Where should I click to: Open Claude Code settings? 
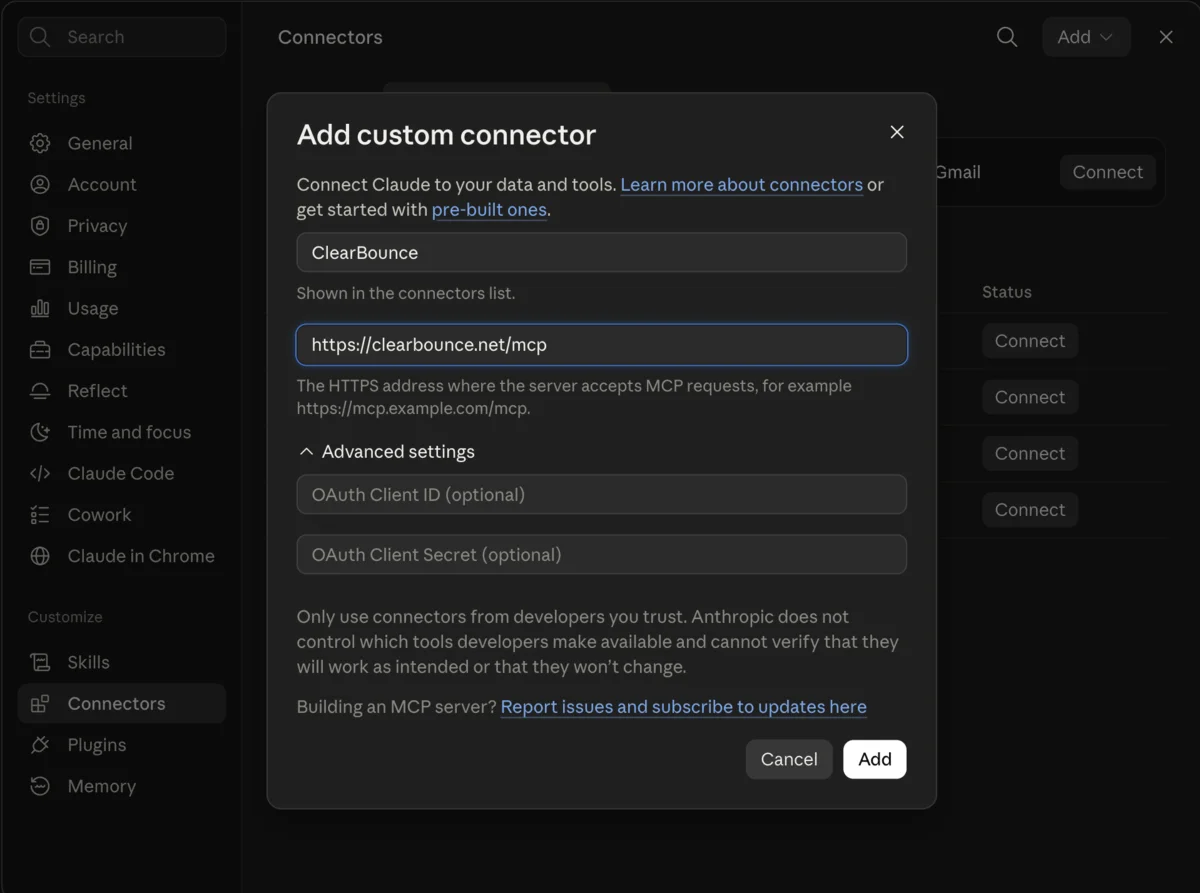[x=122, y=473]
